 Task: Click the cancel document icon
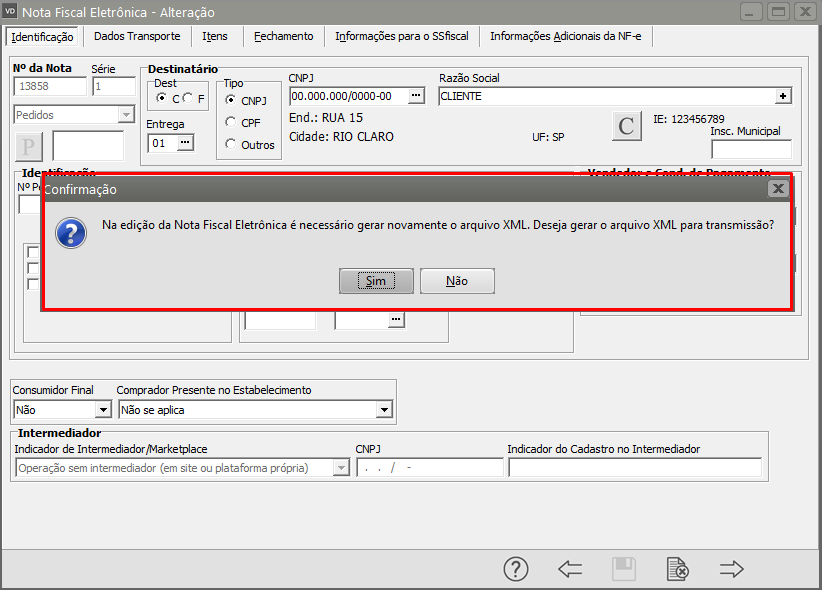click(x=678, y=569)
